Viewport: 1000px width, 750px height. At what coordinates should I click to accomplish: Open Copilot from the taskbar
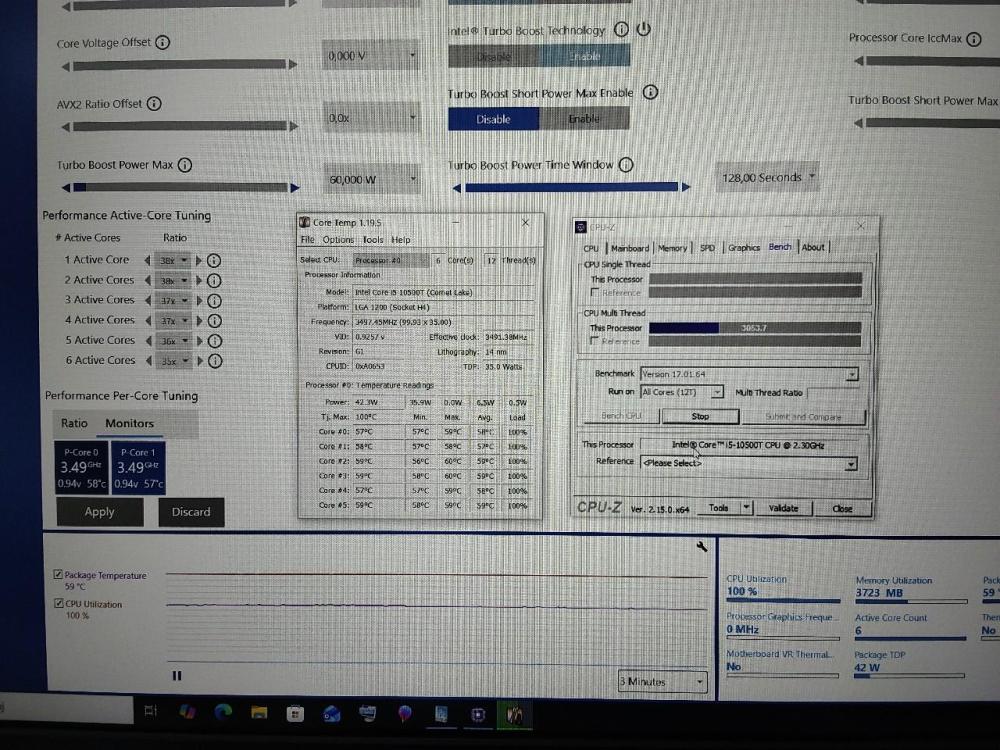pyautogui.click(x=187, y=711)
